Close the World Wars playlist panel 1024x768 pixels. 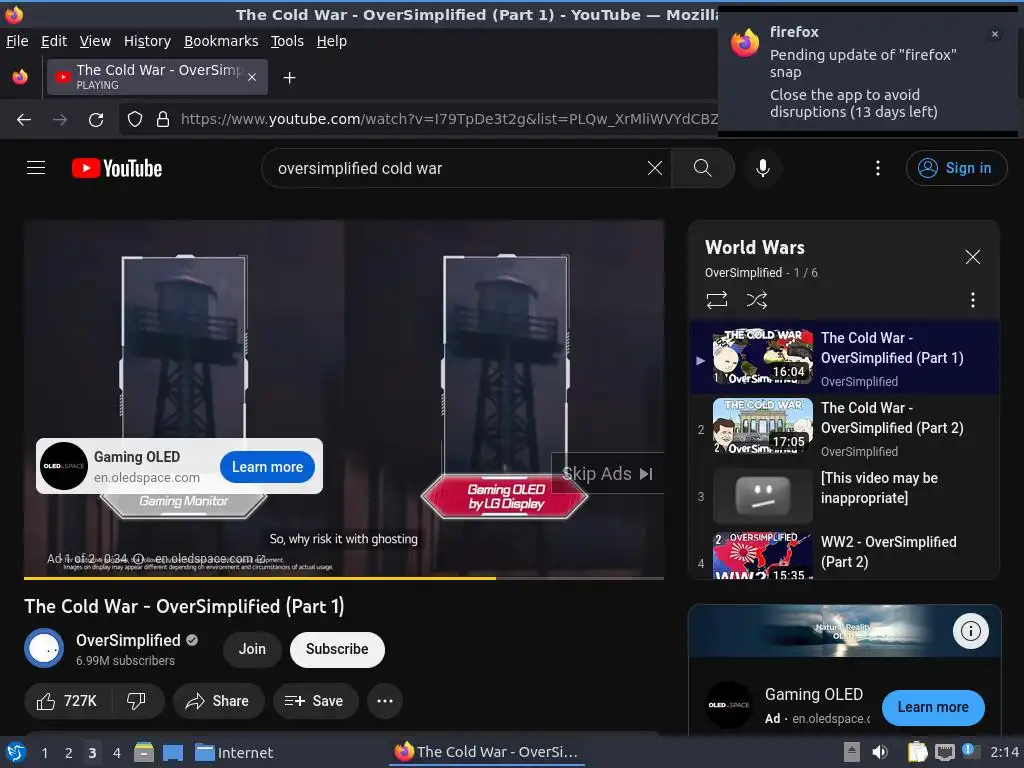pyautogui.click(x=972, y=257)
